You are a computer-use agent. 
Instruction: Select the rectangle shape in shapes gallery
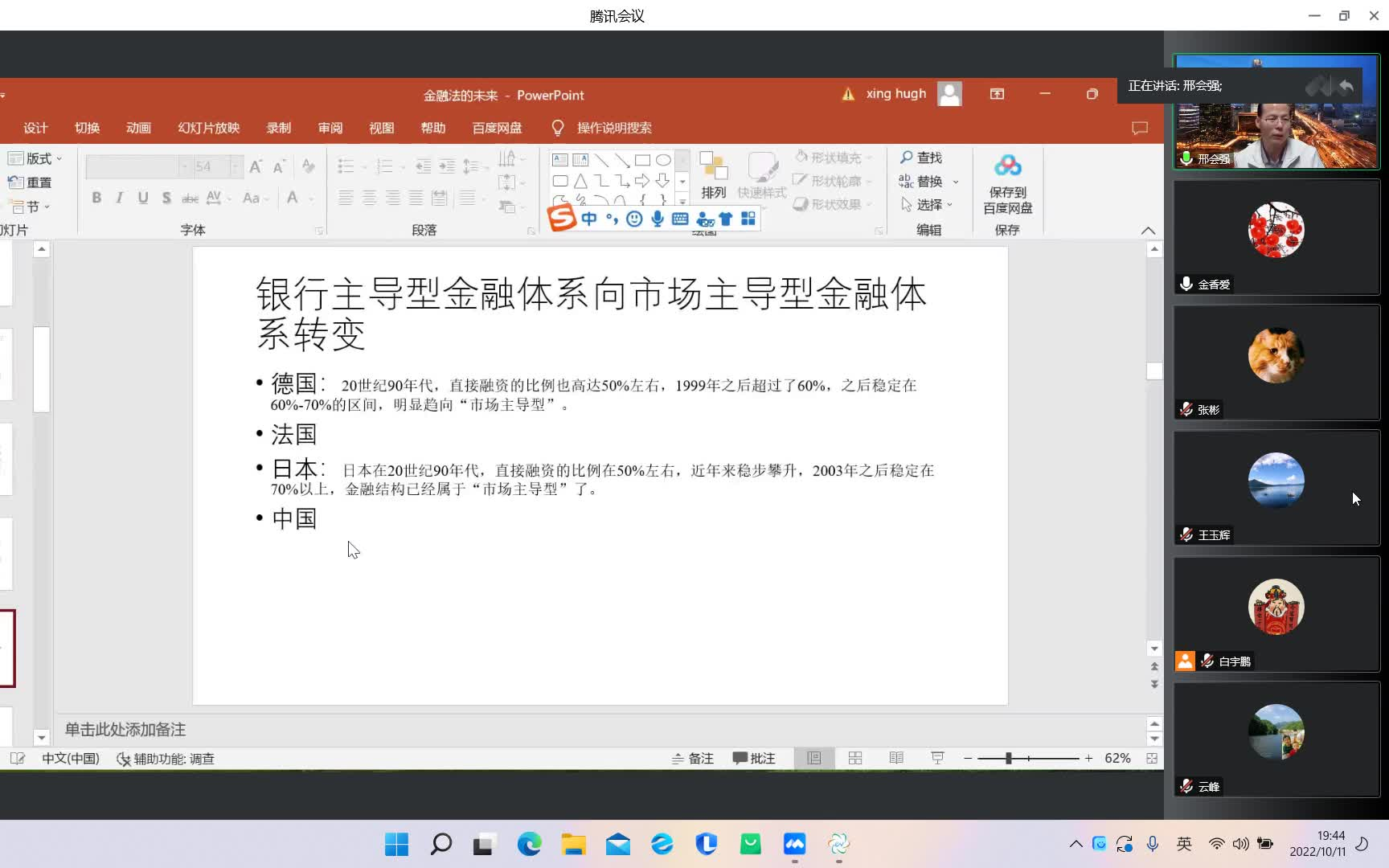[642, 160]
